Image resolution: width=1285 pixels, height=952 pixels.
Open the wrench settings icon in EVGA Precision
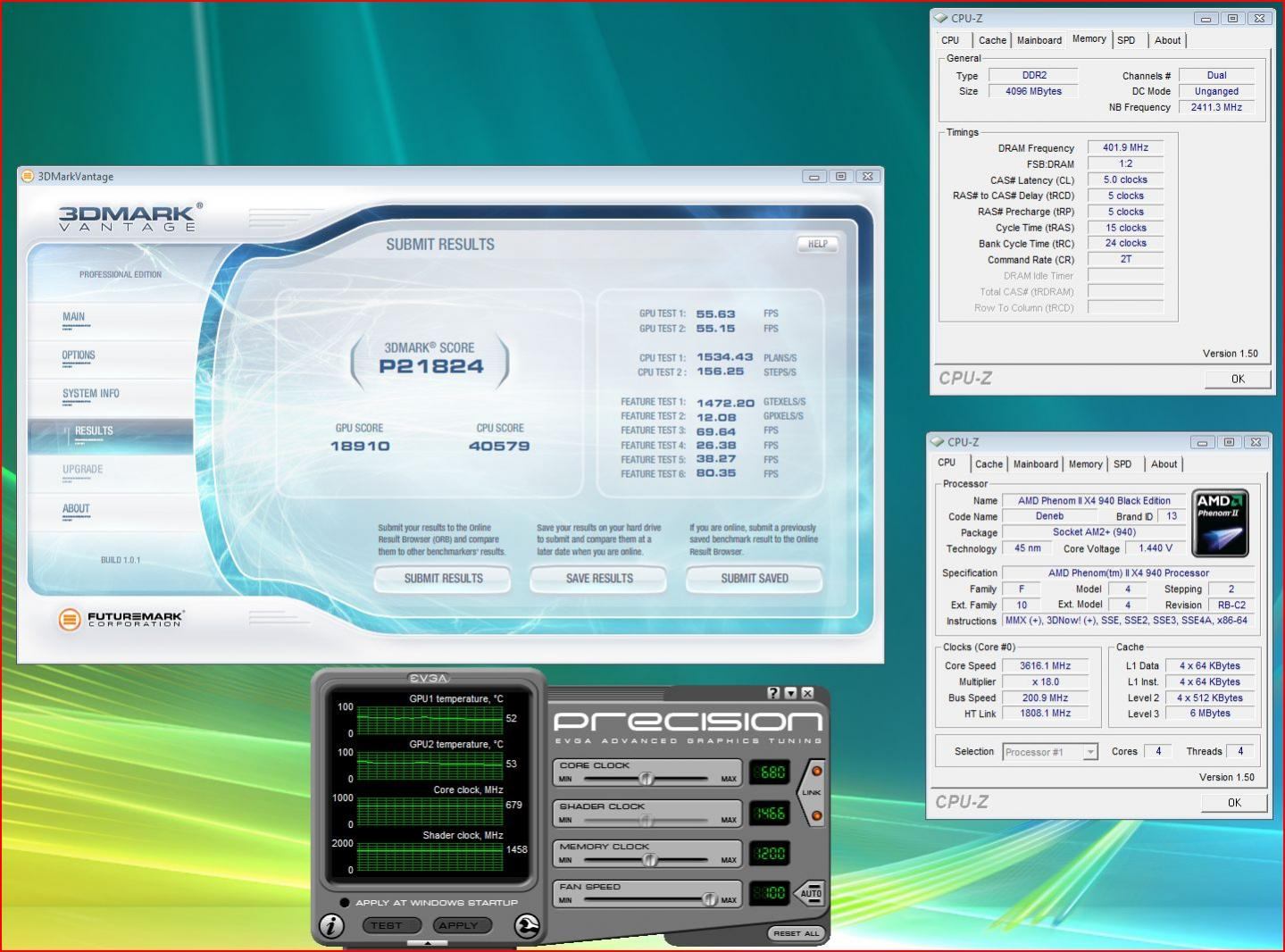click(527, 925)
